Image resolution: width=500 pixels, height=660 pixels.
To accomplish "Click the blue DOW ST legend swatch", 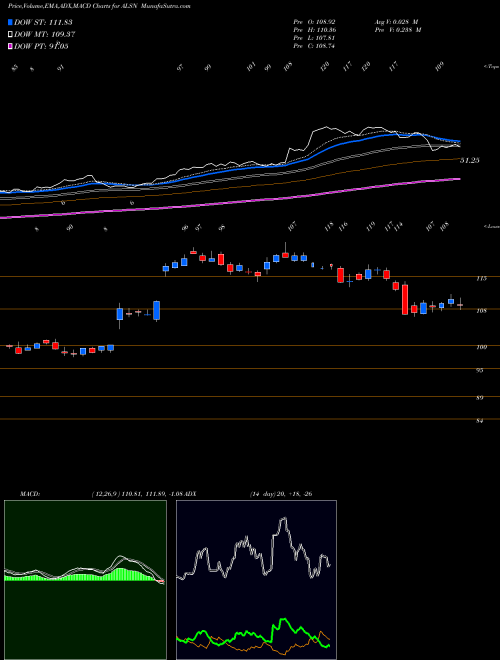I will point(11,22).
